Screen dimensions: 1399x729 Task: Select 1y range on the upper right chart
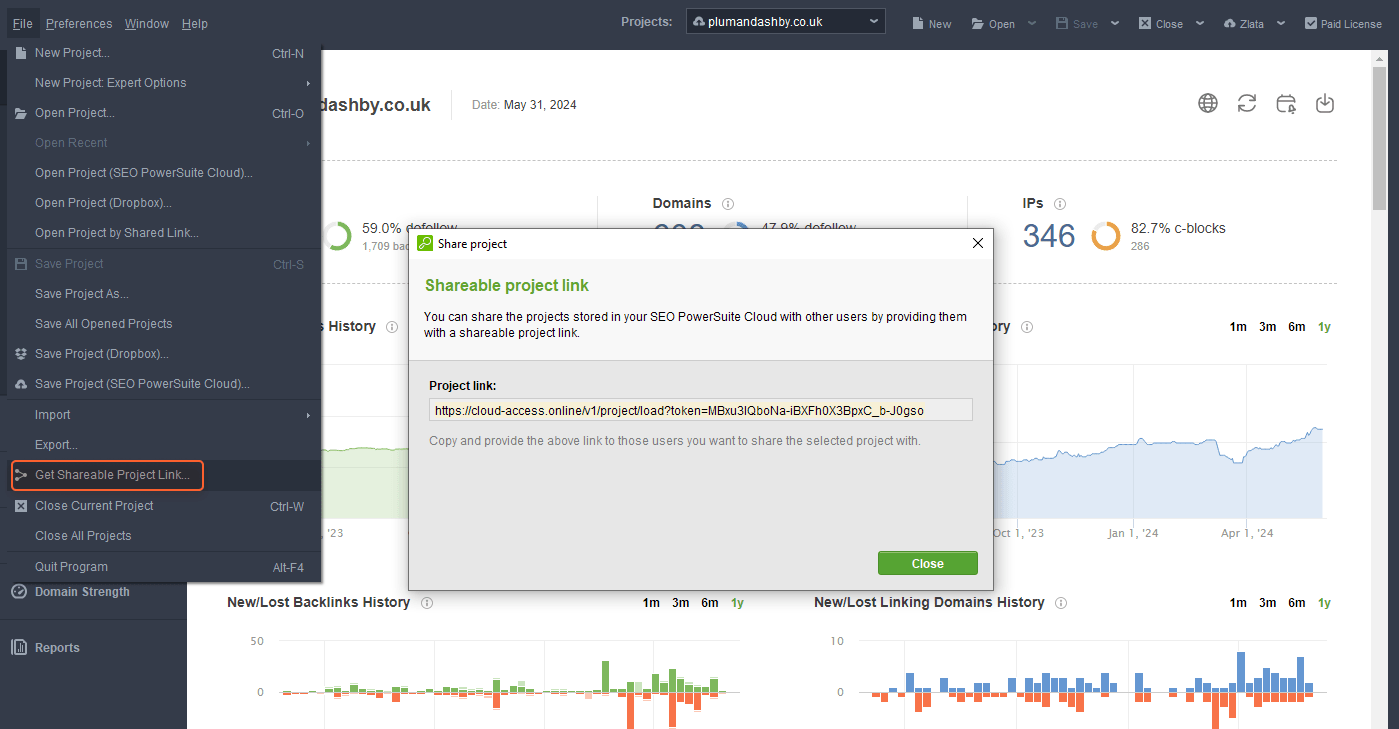(1325, 327)
